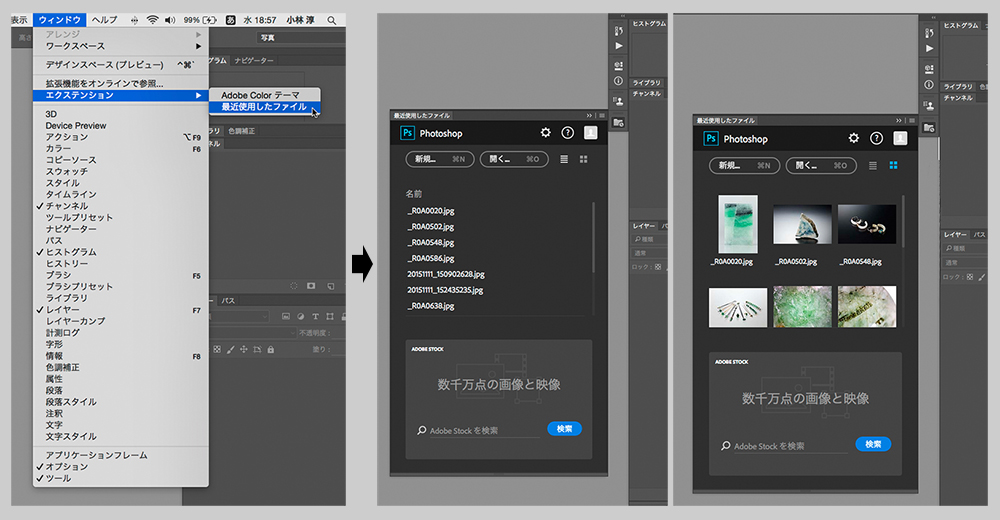The height and width of the screenshot is (520, 1000).
Task: Select Device Preview in the Window menu
Action: (x=120, y=126)
